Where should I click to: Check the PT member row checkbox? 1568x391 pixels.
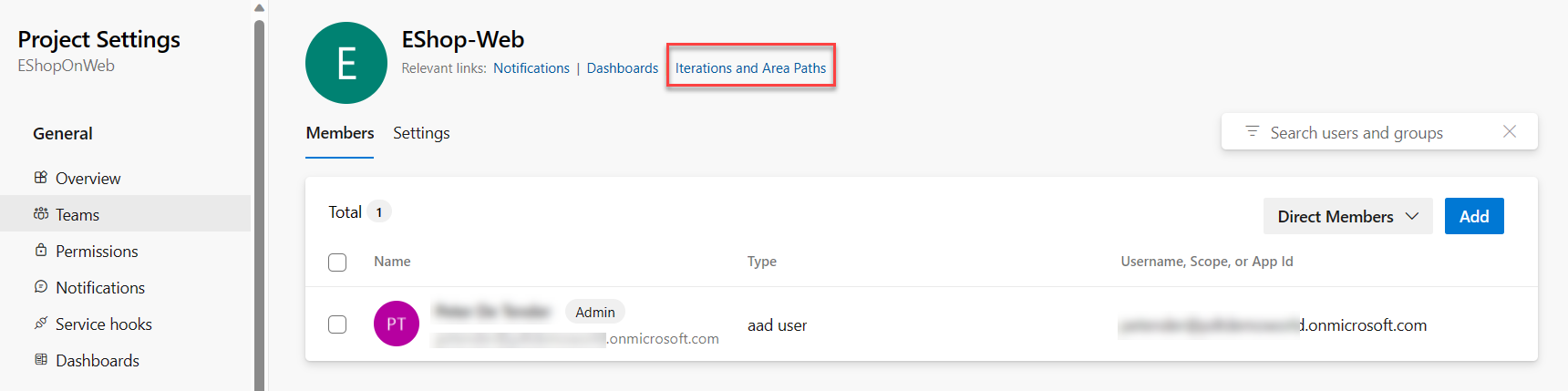pyautogui.click(x=337, y=324)
